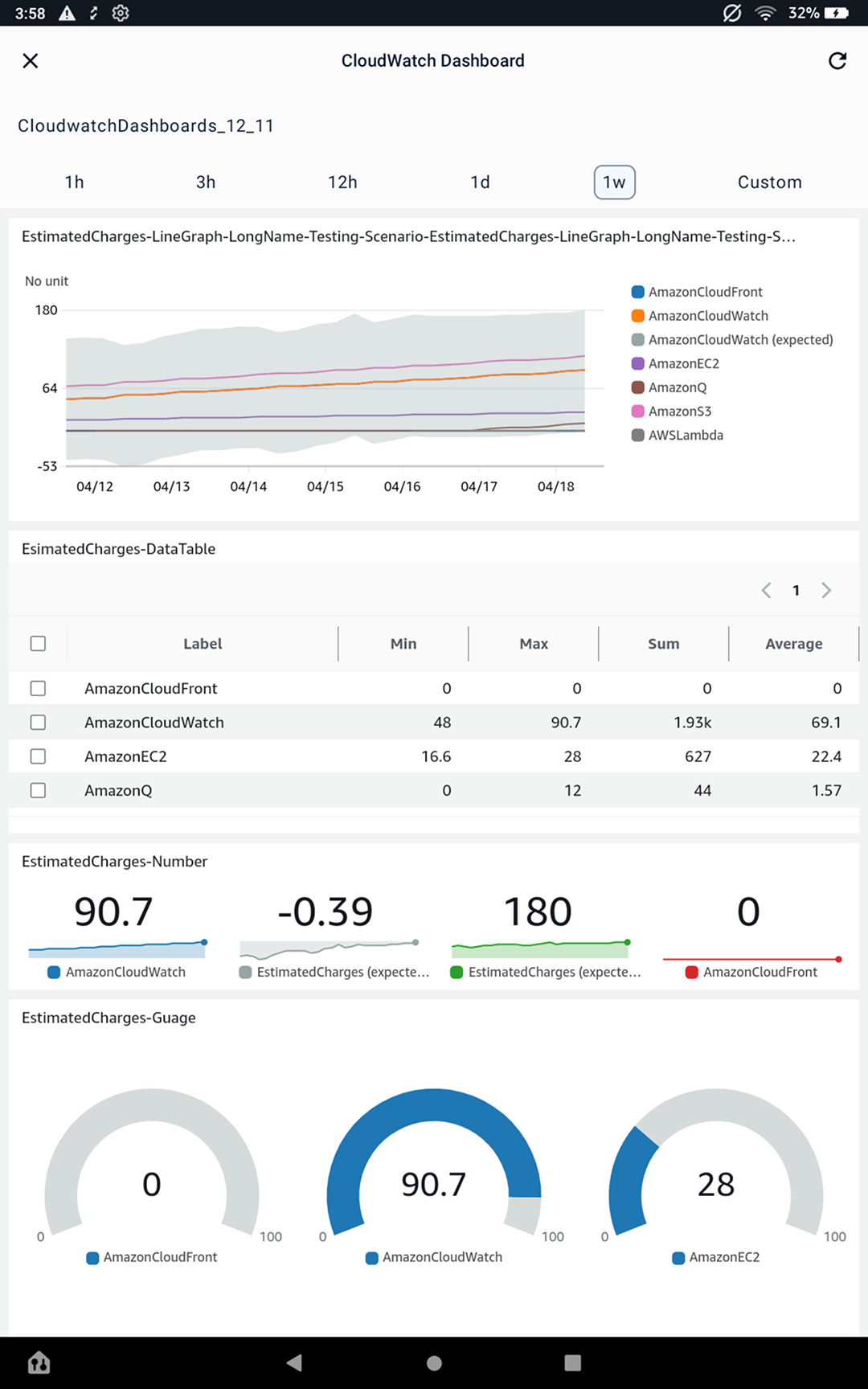Click AmazonEC2 Average value 22.4
This screenshot has height=1389, width=868.
[826, 756]
